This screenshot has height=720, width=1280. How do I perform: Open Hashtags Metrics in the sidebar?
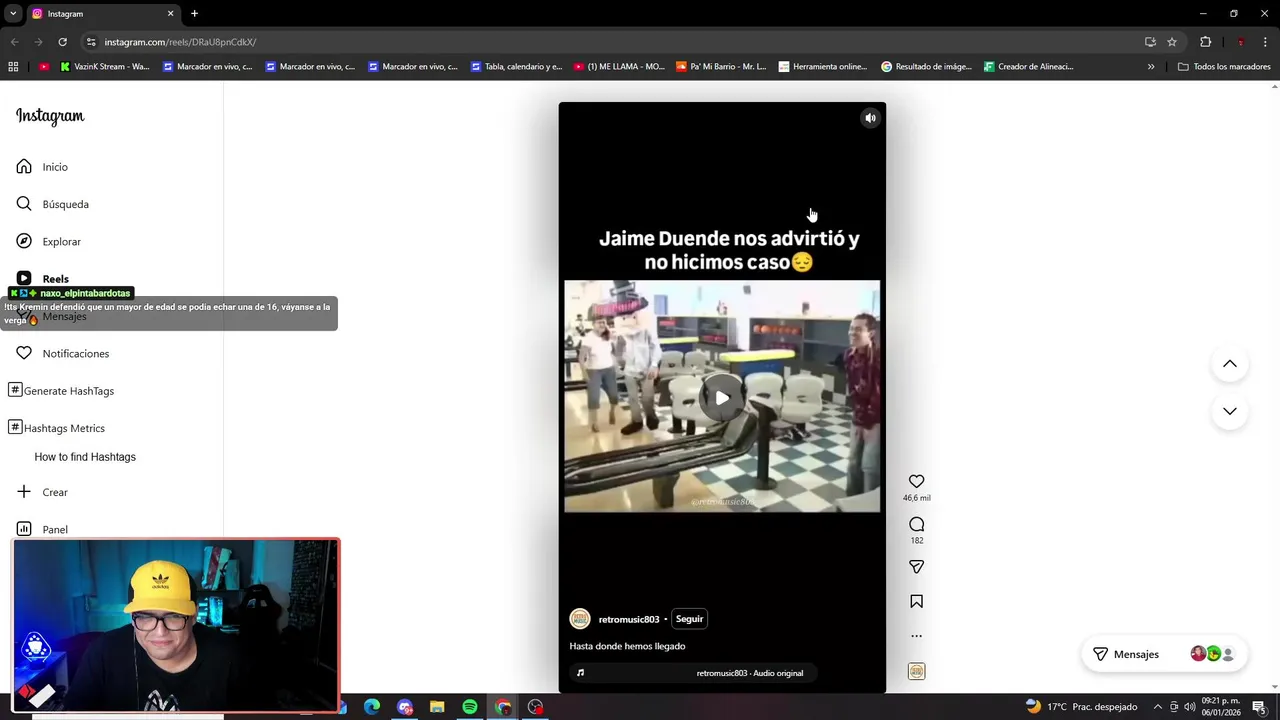(x=56, y=428)
